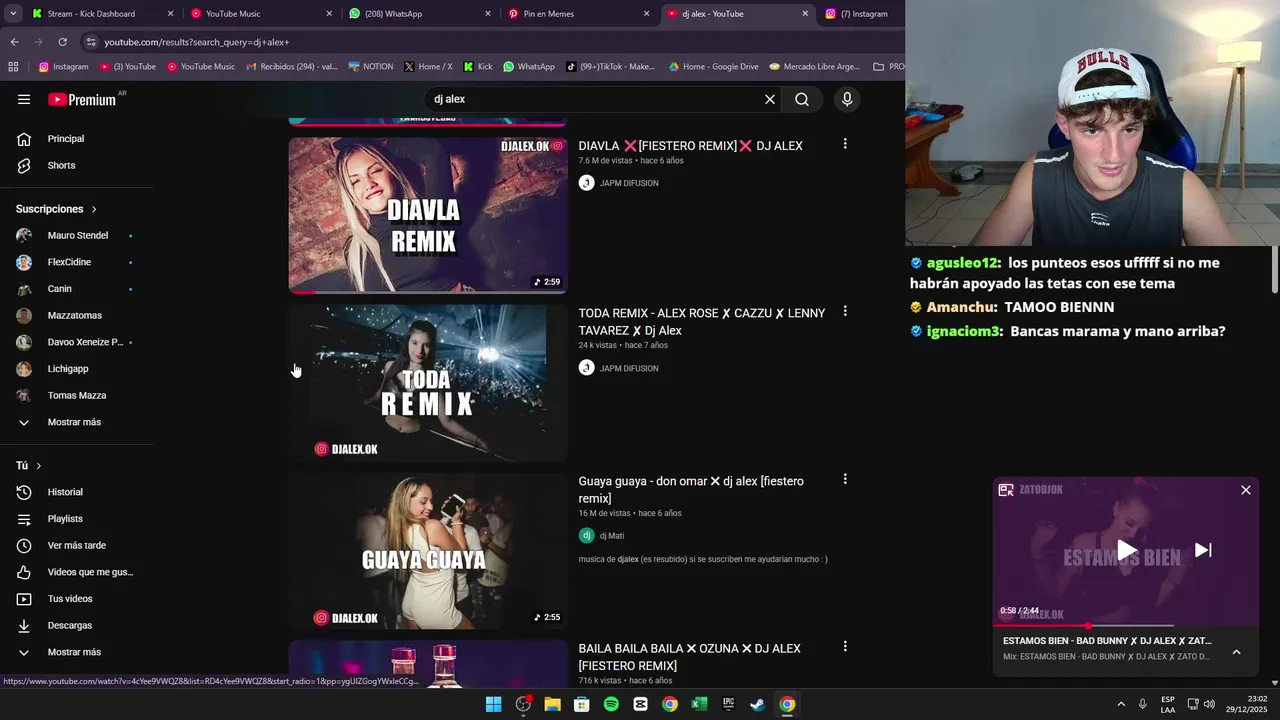Click the Windows Start button
This screenshot has width=1280, height=720.
coord(493,704)
